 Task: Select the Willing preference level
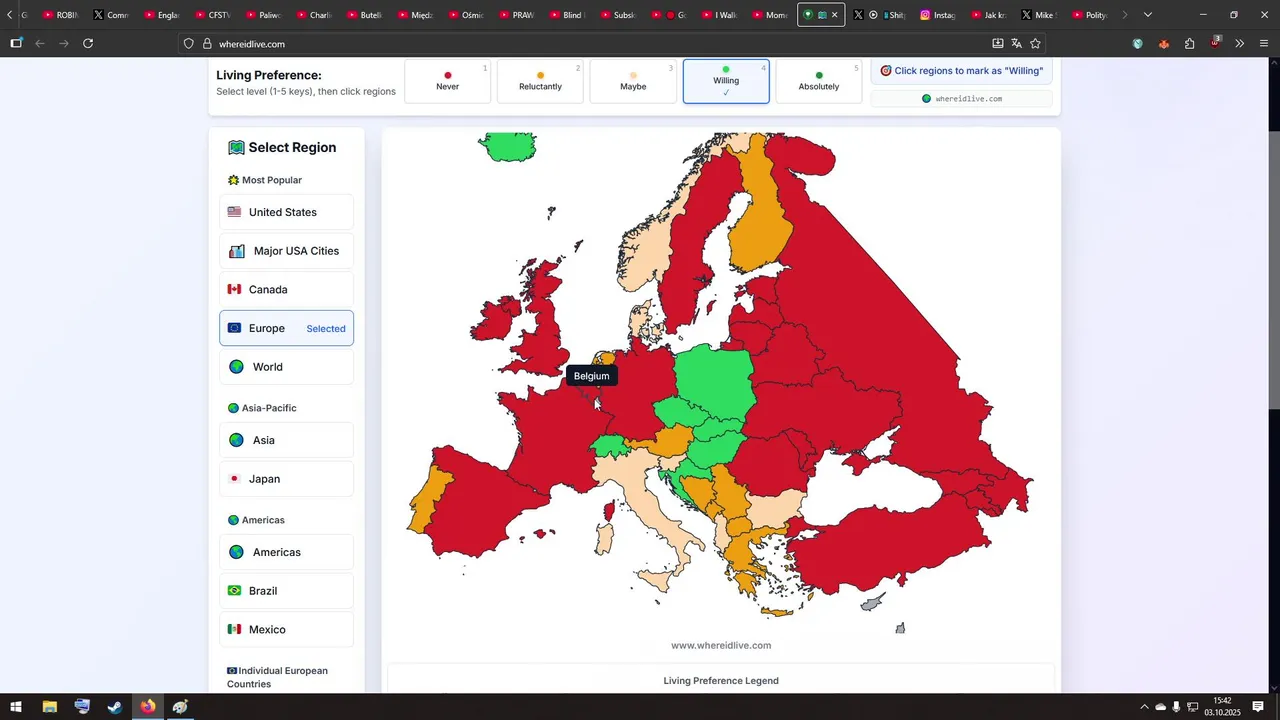click(726, 81)
